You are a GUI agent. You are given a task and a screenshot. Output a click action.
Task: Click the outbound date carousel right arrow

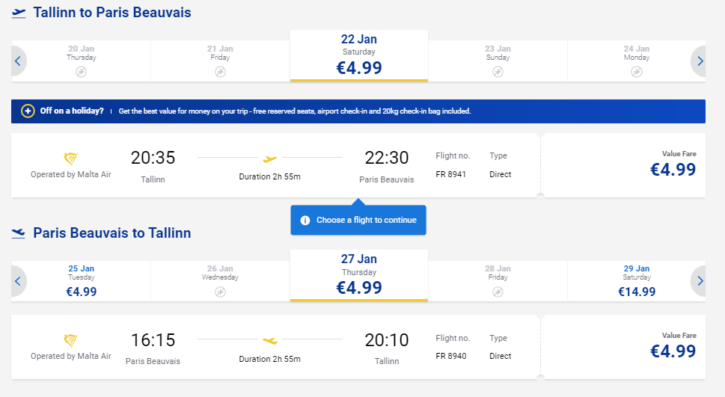(699, 61)
